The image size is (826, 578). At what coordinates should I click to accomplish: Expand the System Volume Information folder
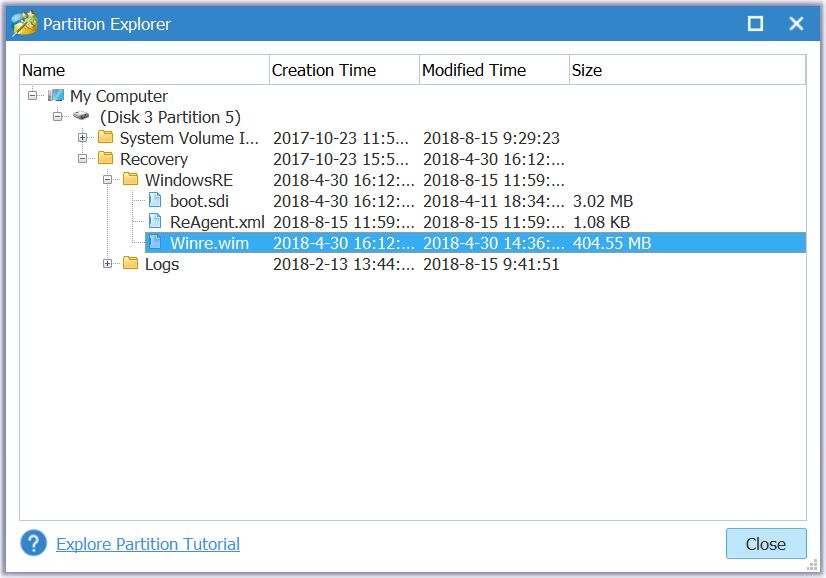click(x=82, y=138)
